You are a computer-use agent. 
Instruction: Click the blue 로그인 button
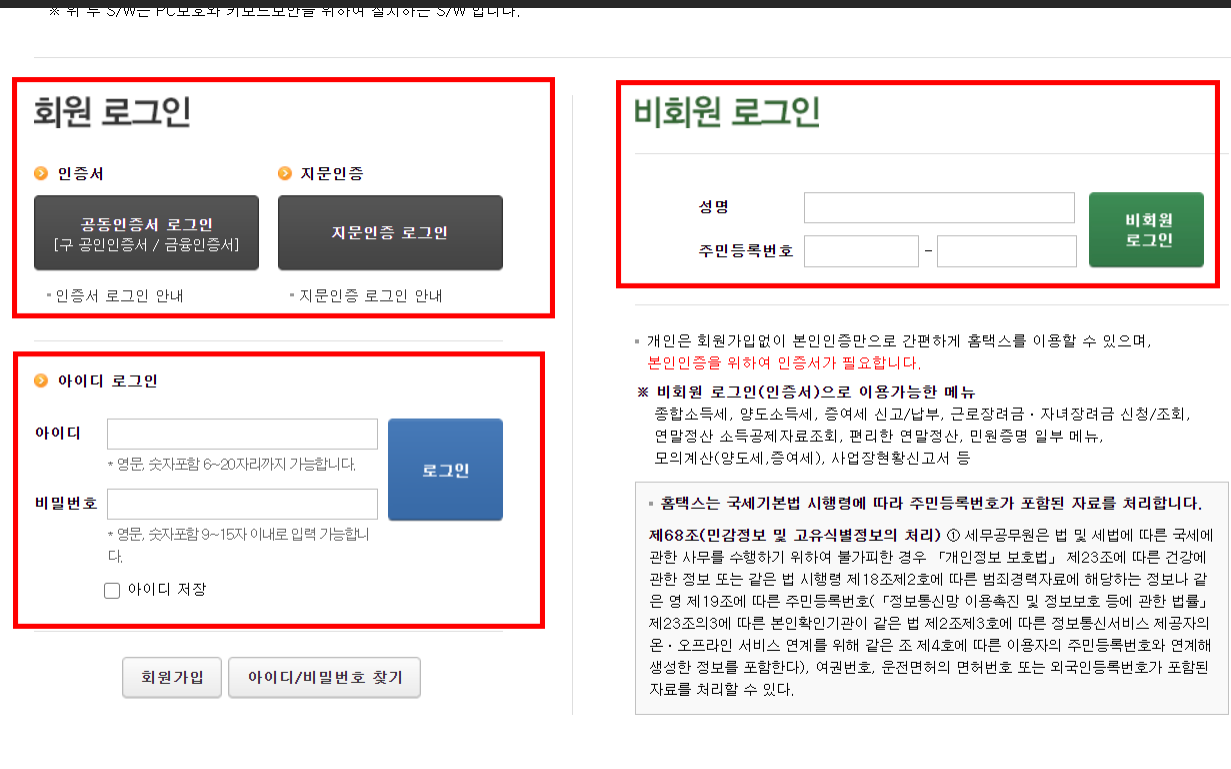pyautogui.click(x=445, y=470)
